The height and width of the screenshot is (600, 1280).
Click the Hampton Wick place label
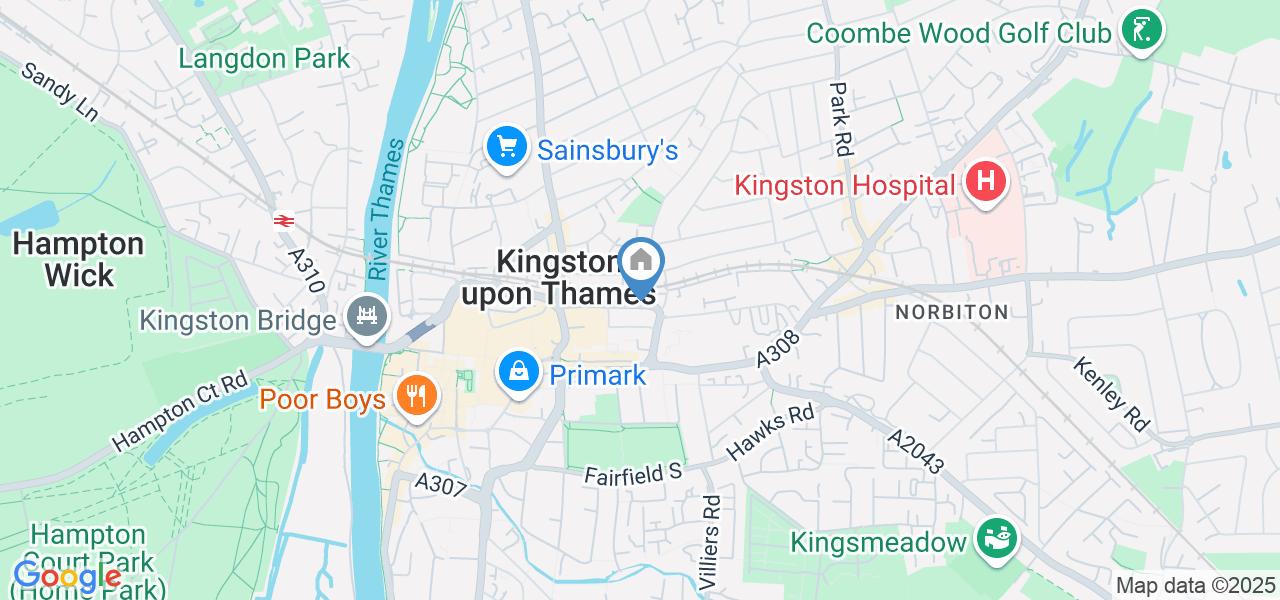[78, 259]
